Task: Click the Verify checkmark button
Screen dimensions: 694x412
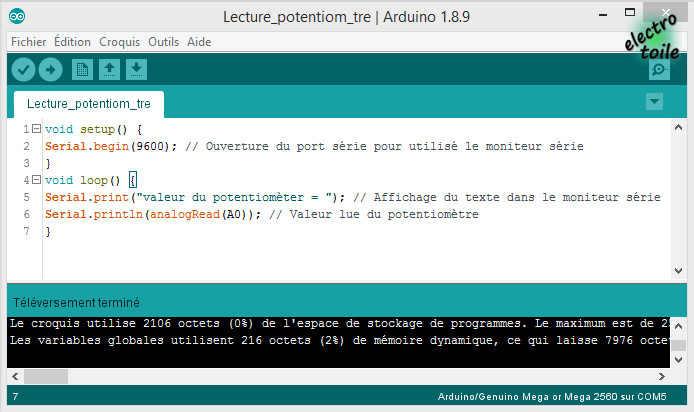Action: (x=23, y=69)
